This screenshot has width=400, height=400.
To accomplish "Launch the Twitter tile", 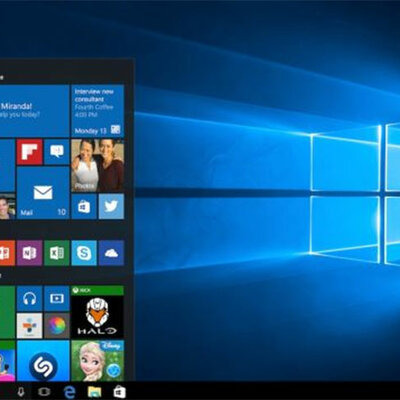I will 111,207.
